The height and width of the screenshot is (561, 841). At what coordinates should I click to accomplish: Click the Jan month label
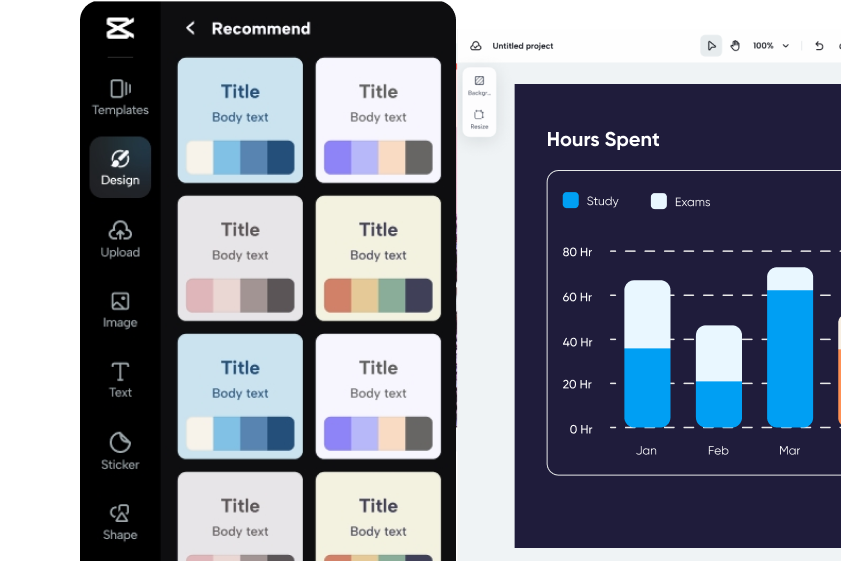[646, 451]
